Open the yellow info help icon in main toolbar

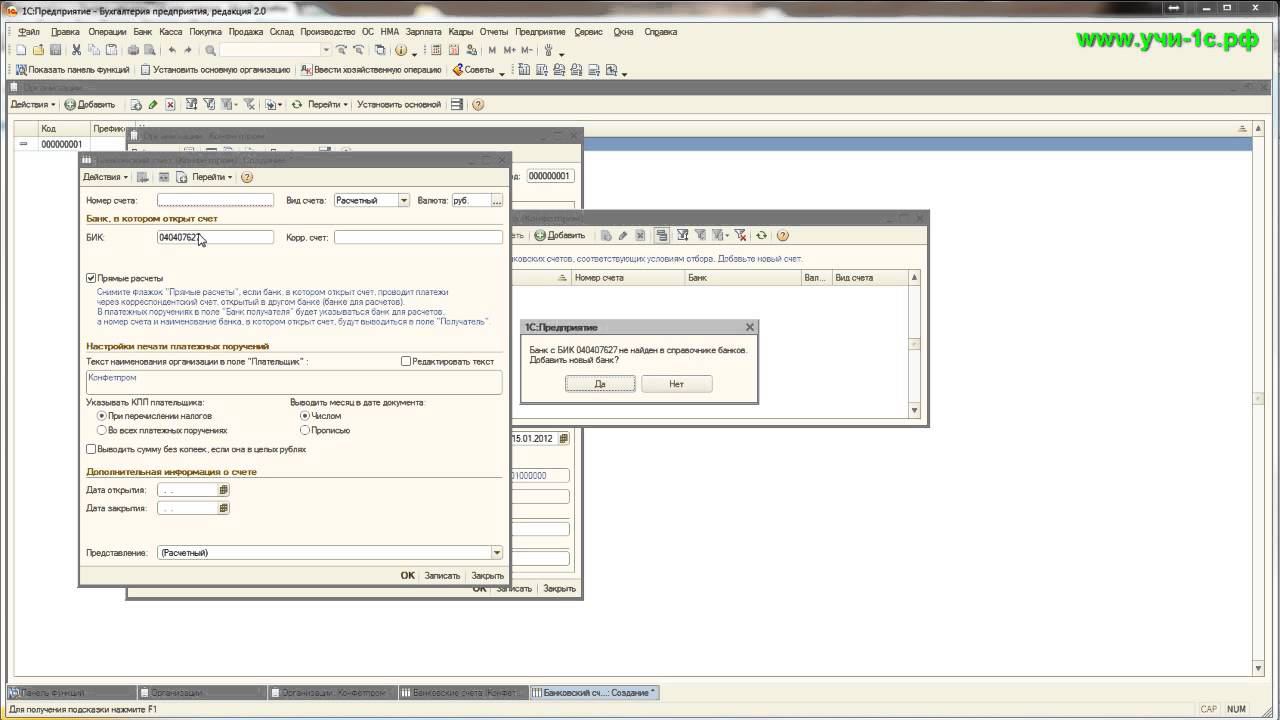pyautogui.click(x=401, y=50)
